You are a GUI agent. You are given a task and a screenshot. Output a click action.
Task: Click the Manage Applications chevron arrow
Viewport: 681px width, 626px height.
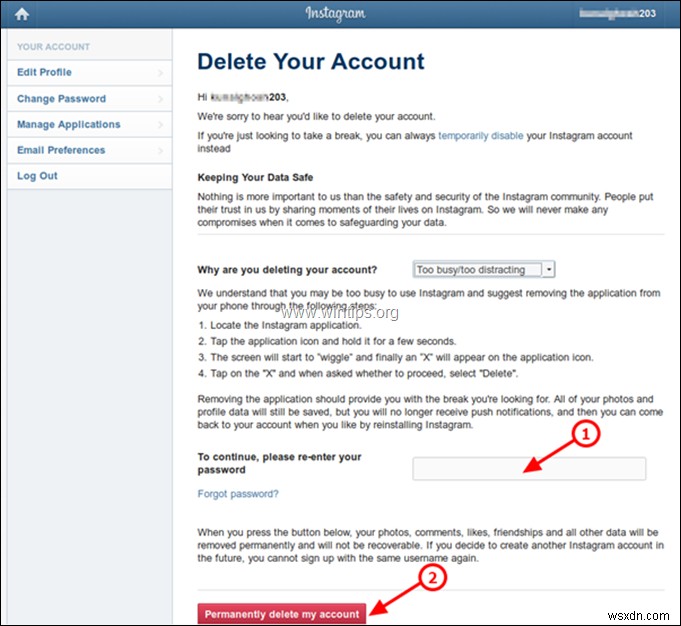pos(160,125)
